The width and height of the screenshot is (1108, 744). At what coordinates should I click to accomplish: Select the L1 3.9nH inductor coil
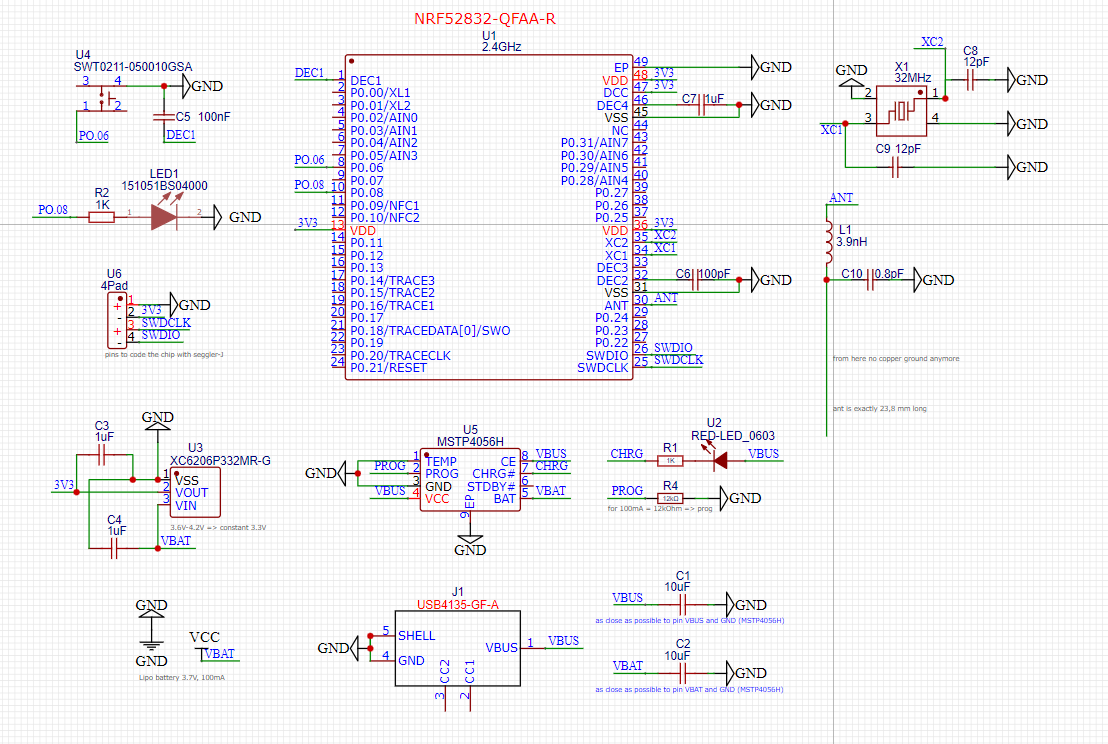828,245
